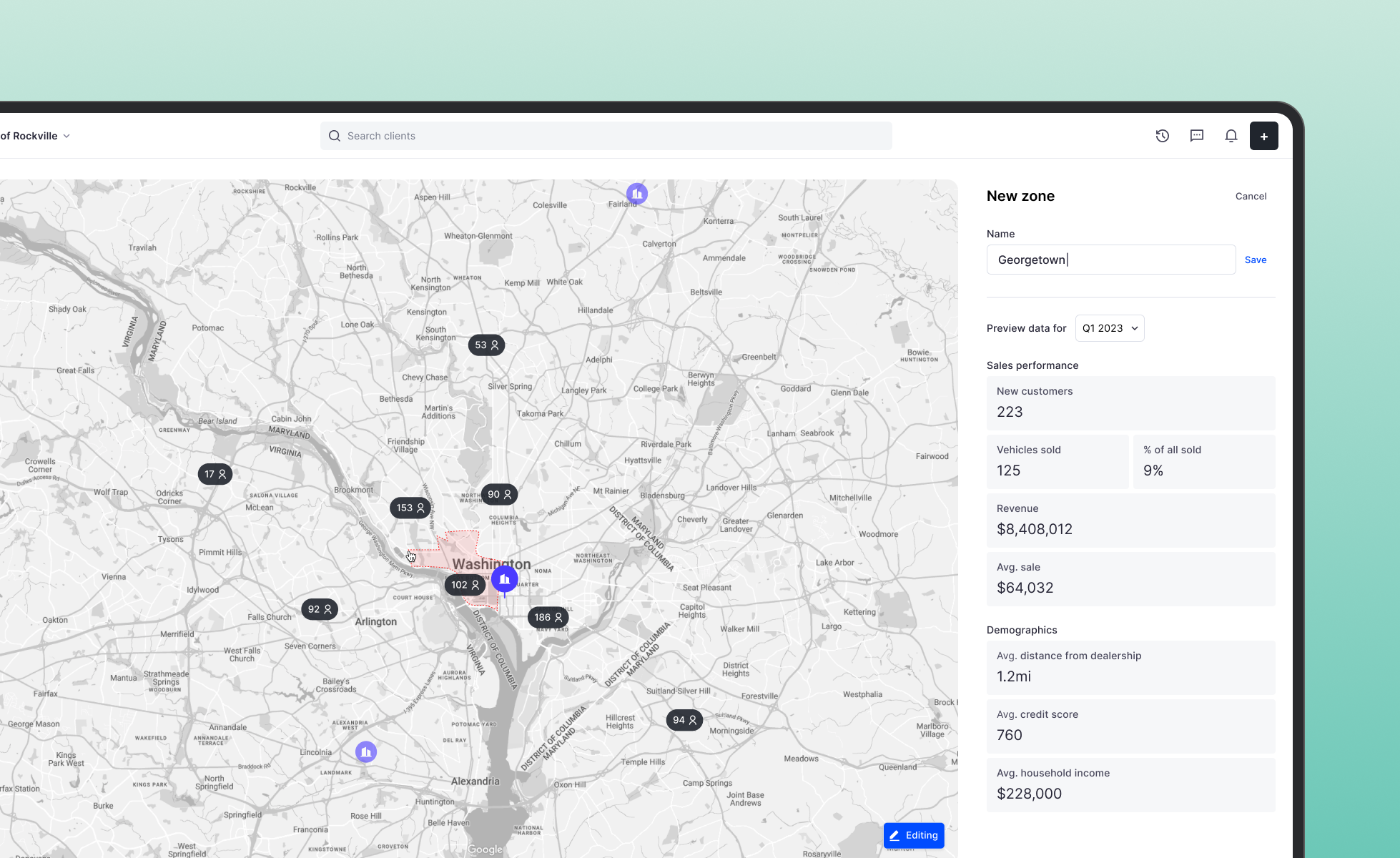Click the Bethesda map label

[396, 399]
